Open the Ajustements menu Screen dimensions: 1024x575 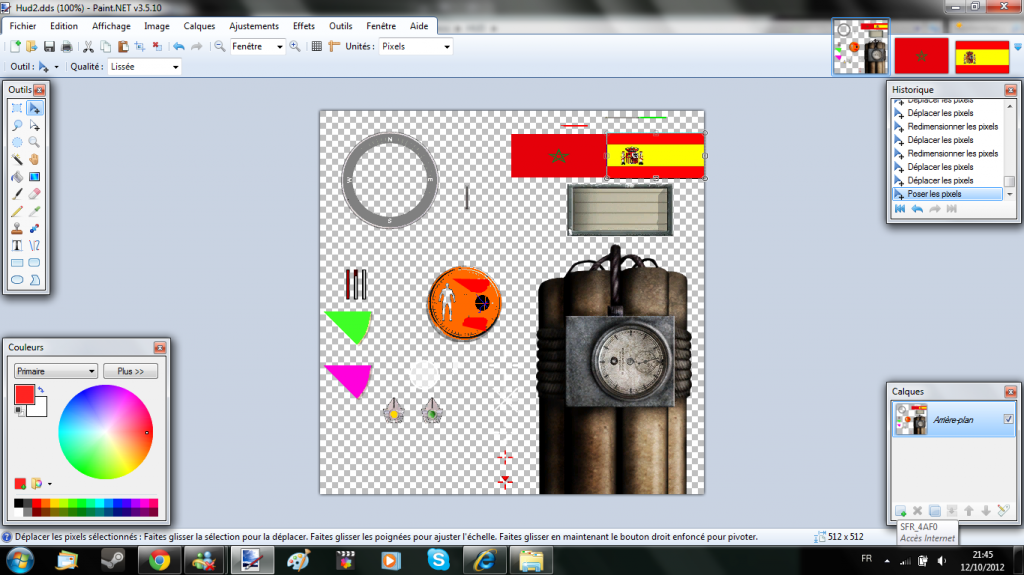253,26
